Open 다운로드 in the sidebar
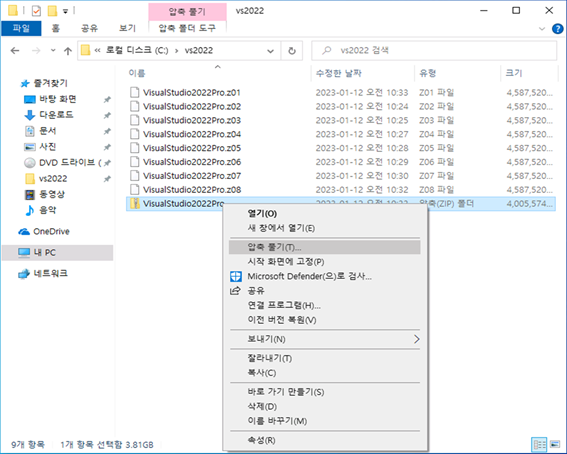 point(49,115)
